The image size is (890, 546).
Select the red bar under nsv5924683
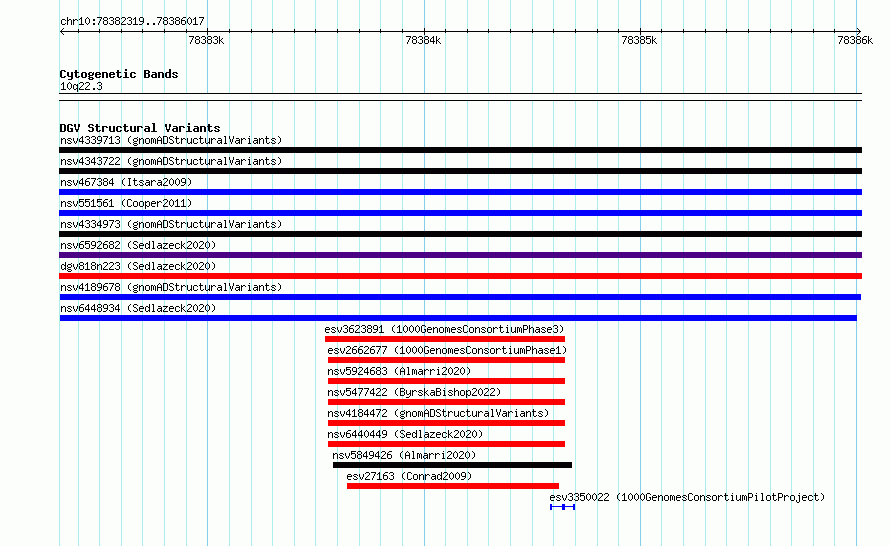pyautogui.click(x=446, y=381)
